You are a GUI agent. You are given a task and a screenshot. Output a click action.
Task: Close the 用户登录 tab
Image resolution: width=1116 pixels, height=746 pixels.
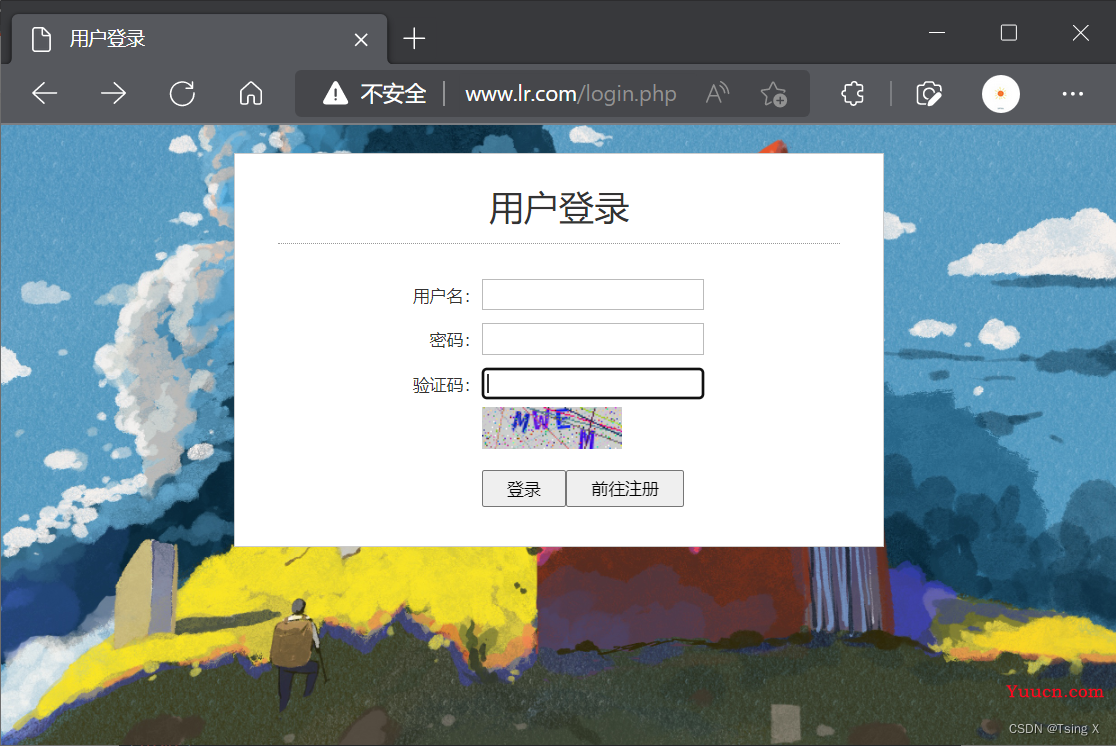tap(361, 40)
